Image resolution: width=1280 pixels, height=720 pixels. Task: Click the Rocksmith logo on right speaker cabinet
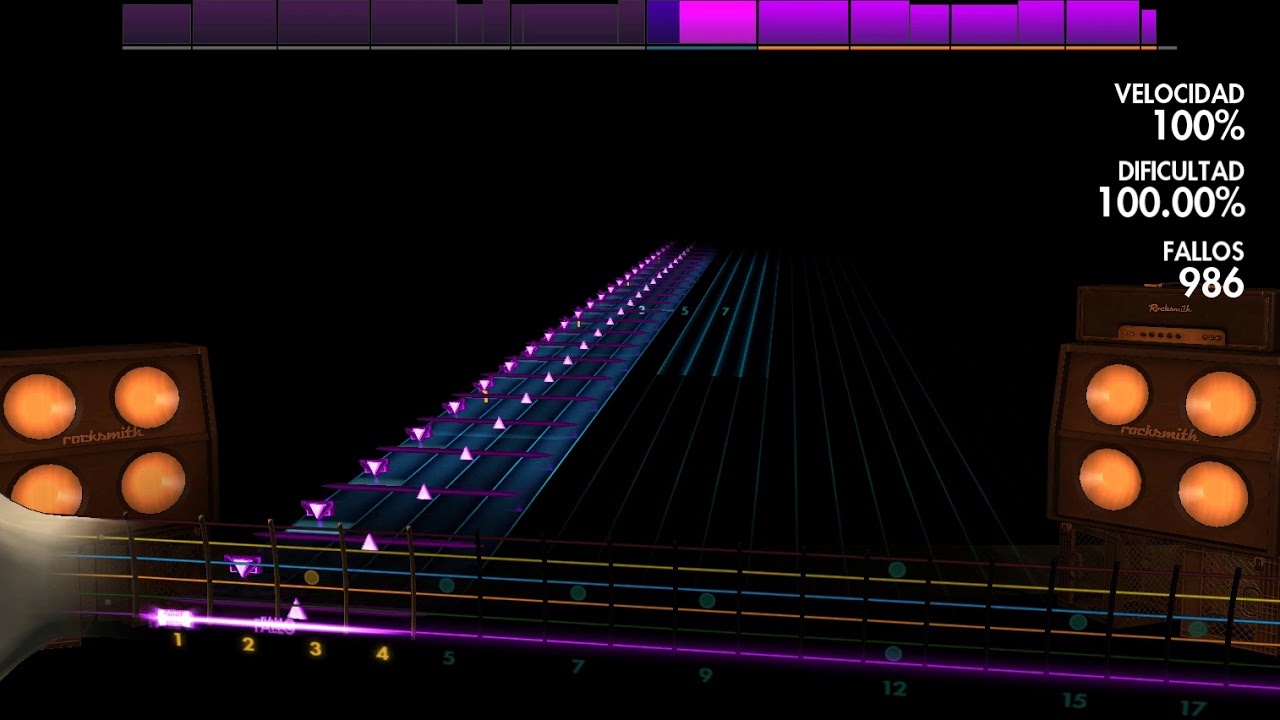[x=1158, y=432]
